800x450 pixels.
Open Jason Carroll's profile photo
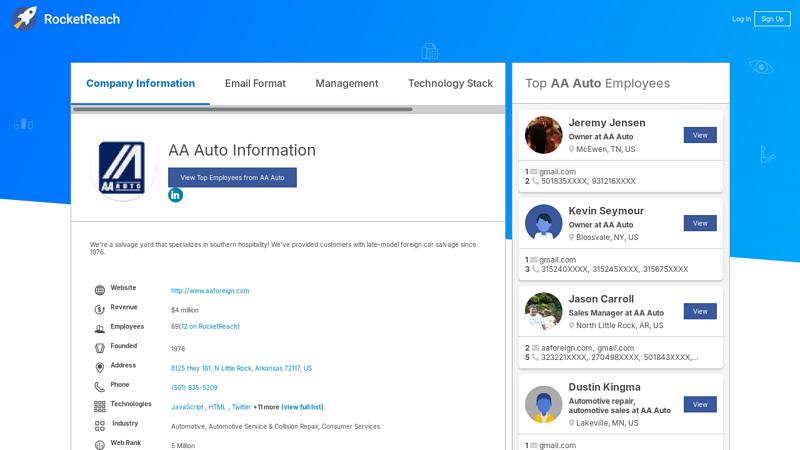point(543,311)
